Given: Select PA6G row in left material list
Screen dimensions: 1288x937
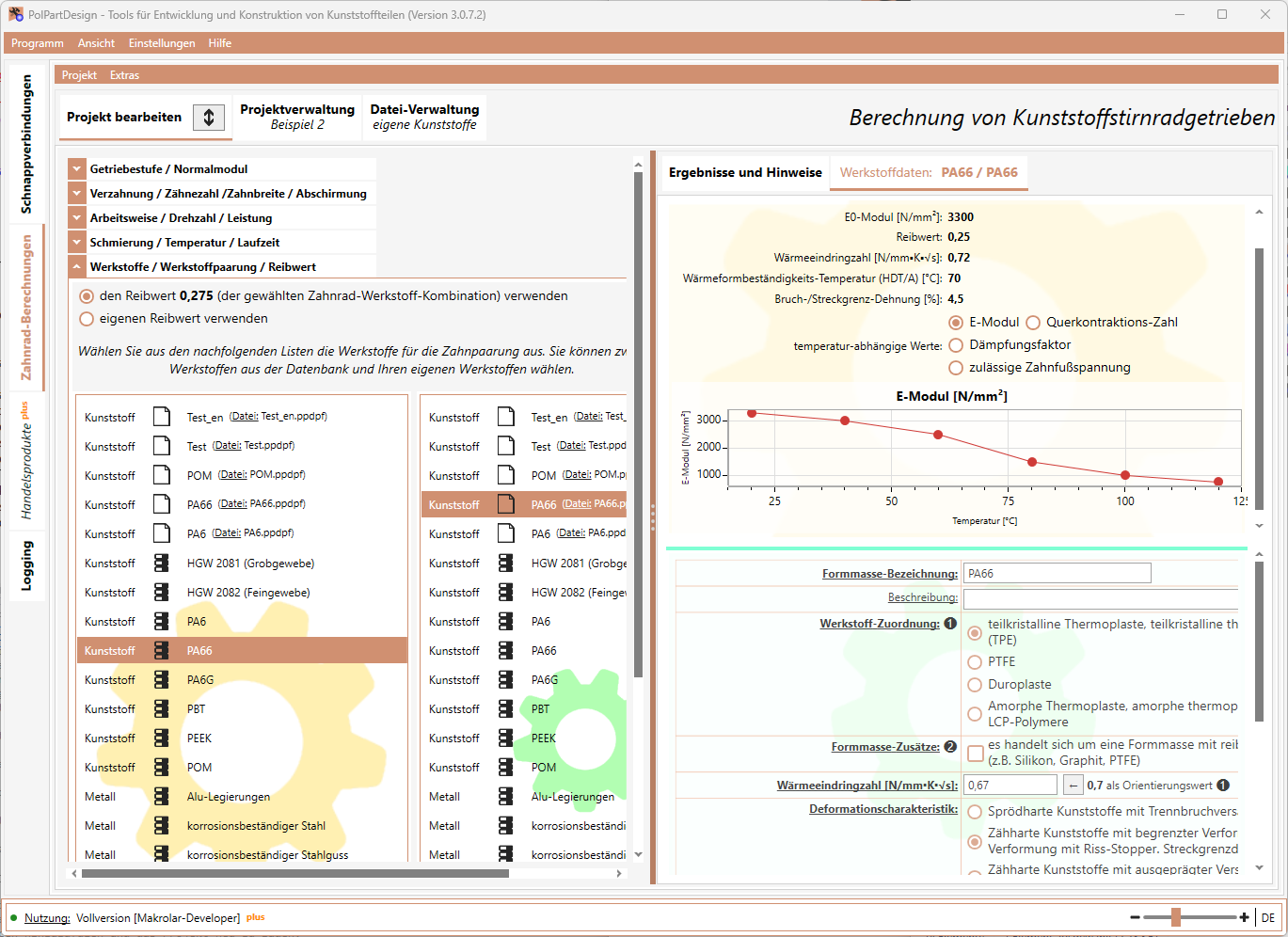Looking at the screenshot, I should [242, 679].
